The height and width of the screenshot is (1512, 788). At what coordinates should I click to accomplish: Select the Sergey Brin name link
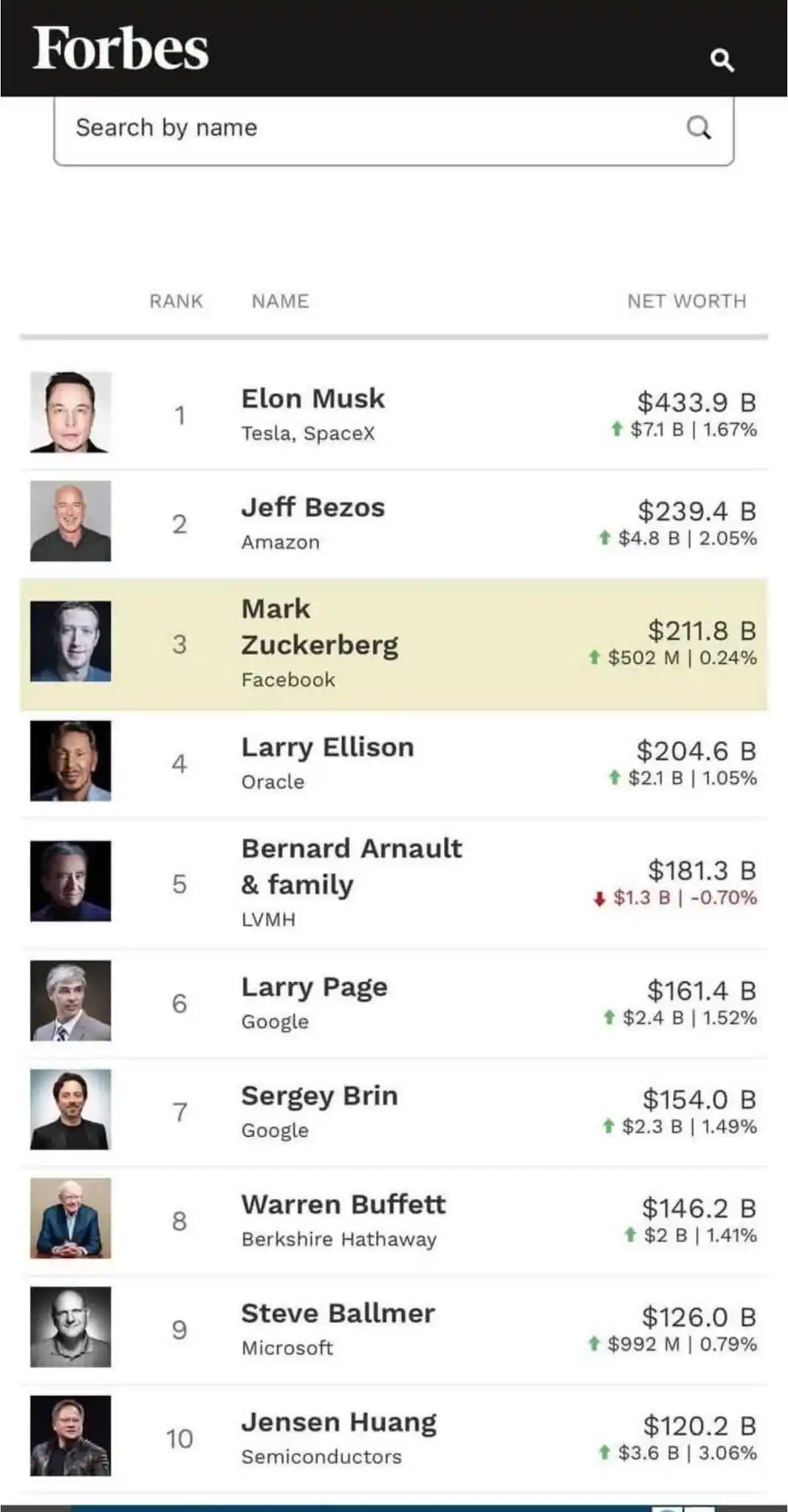coord(319,1096)
